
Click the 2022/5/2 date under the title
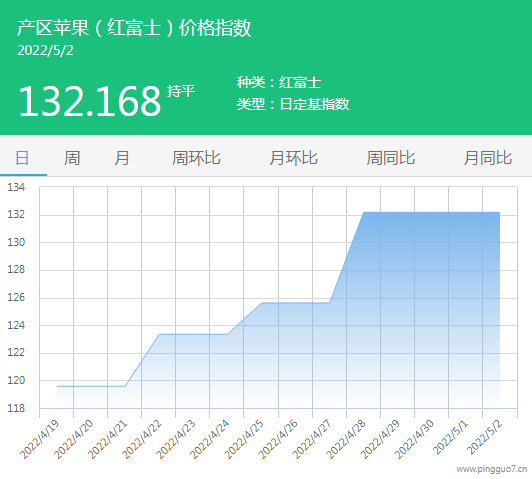pyautogui.click(x=45, y=51)
